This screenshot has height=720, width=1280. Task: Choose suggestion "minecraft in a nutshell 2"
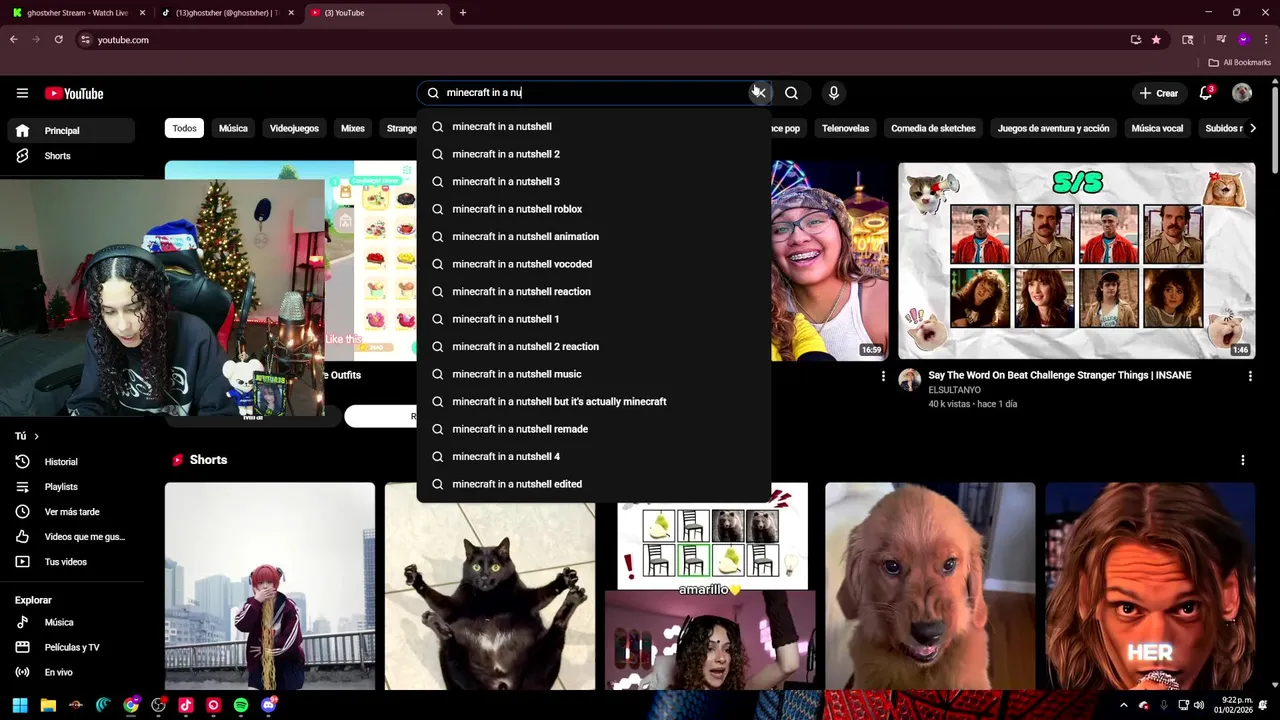[x=594, y=154]
